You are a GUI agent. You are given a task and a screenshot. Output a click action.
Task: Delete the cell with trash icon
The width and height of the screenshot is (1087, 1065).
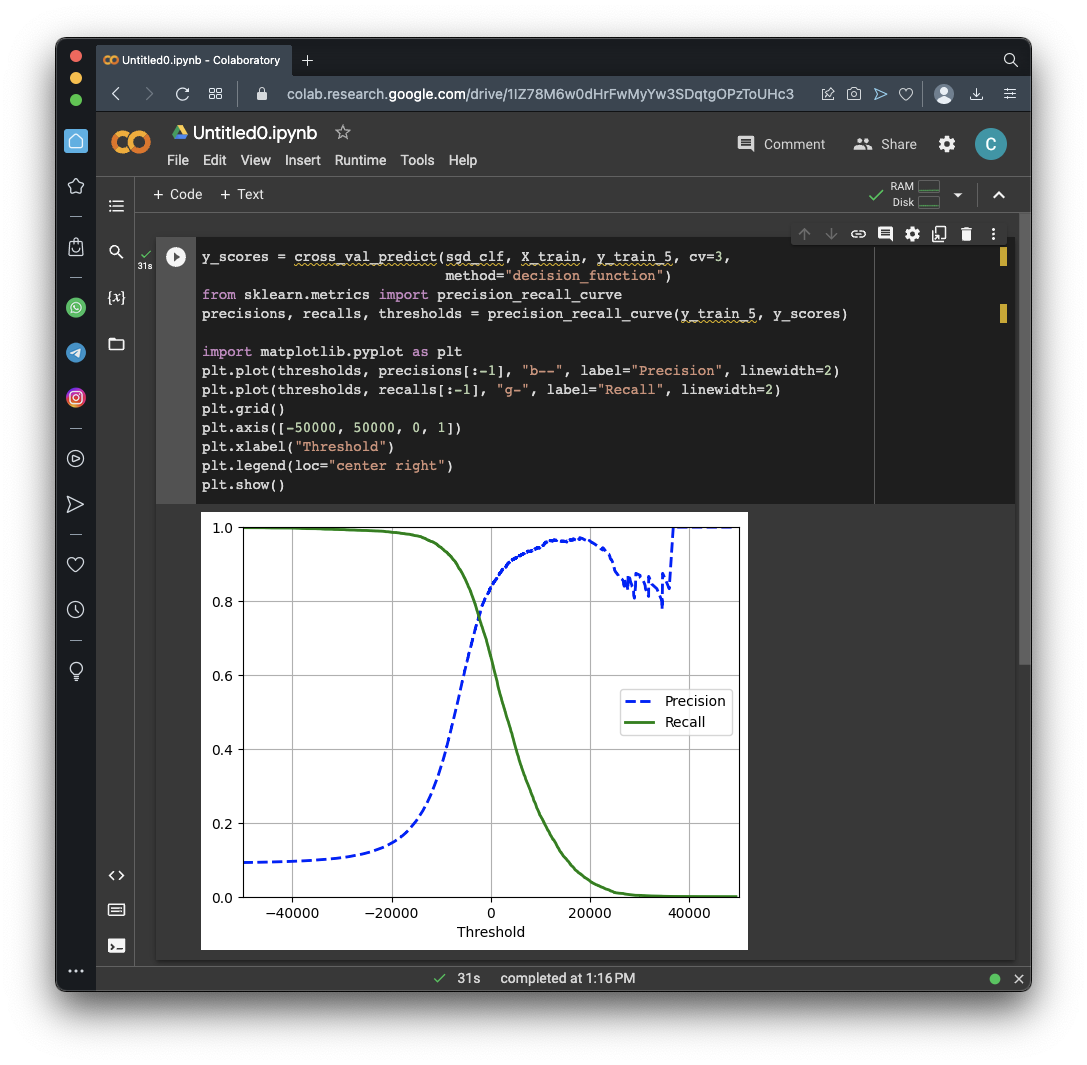[966, 234]
